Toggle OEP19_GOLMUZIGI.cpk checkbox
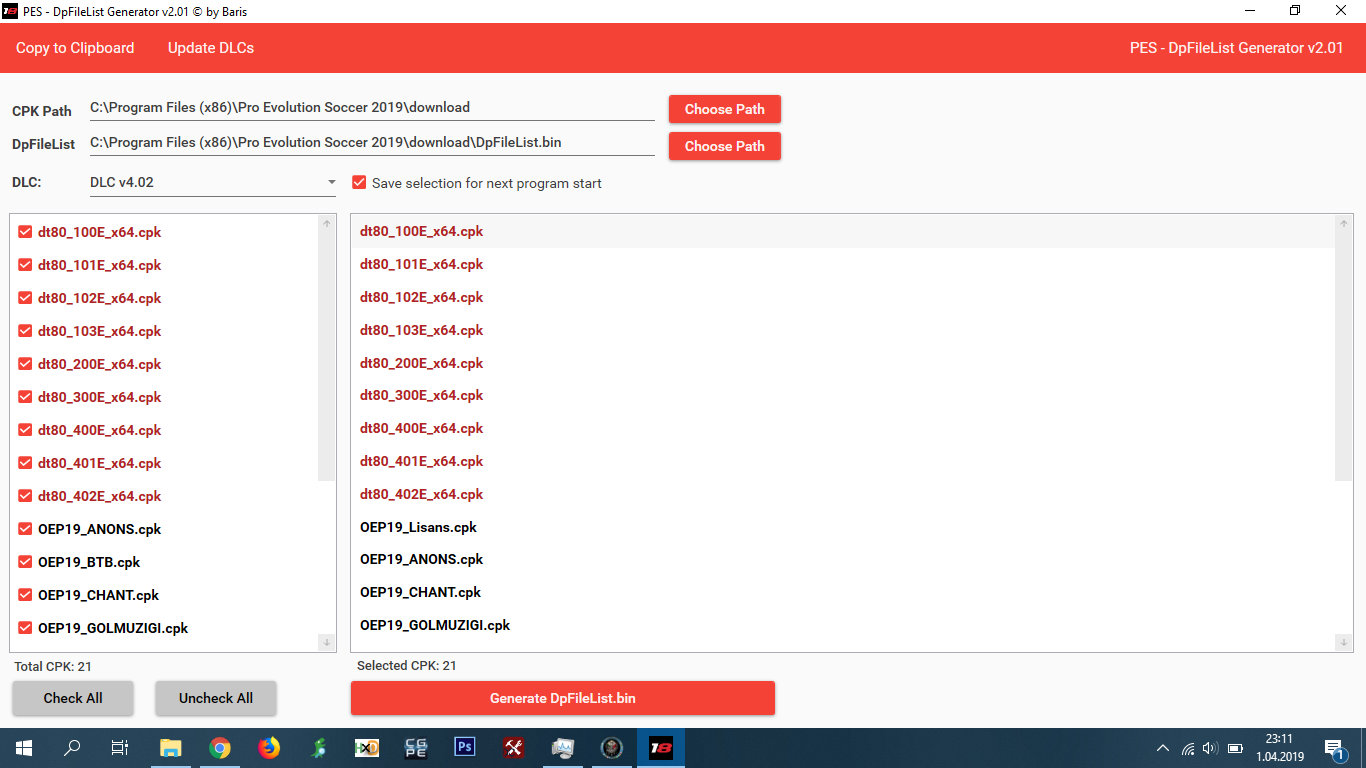1366x768 pixels. click(x=26, y=628)
